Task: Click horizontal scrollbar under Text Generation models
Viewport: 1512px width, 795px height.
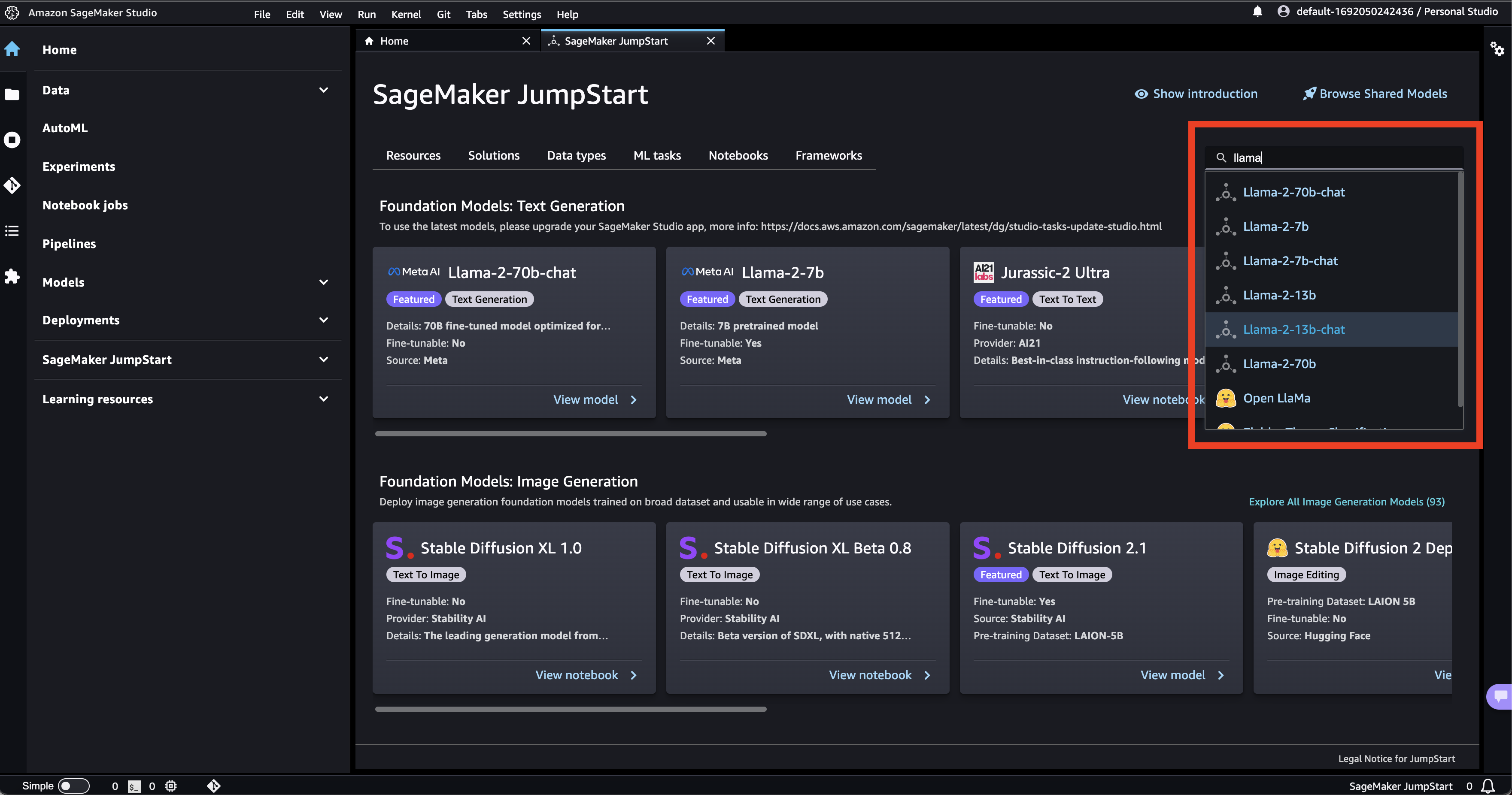Action: pyautogui.click(x=571, y=434)
